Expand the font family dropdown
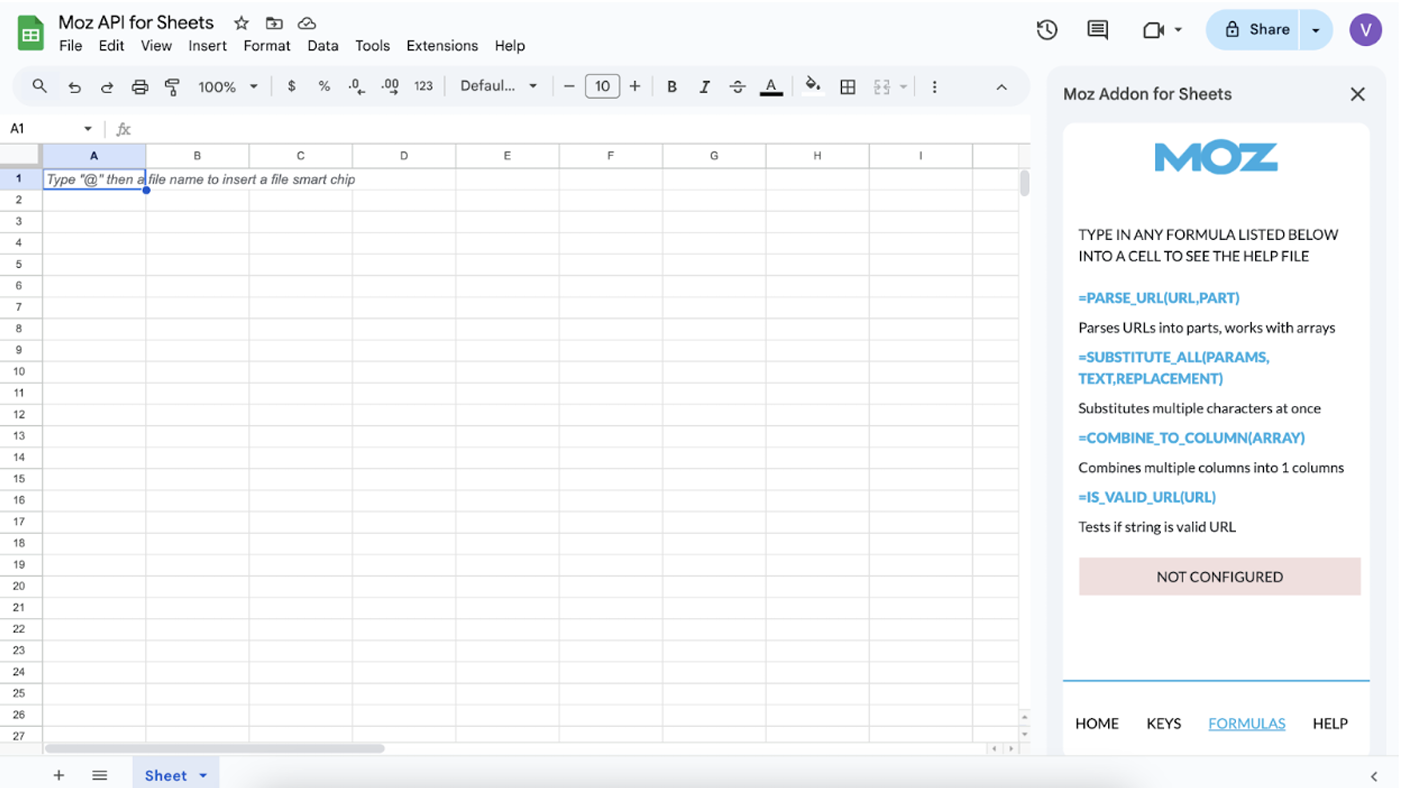Image resolution: width=1402 pixels, height=788 pixels. [498, 86]
